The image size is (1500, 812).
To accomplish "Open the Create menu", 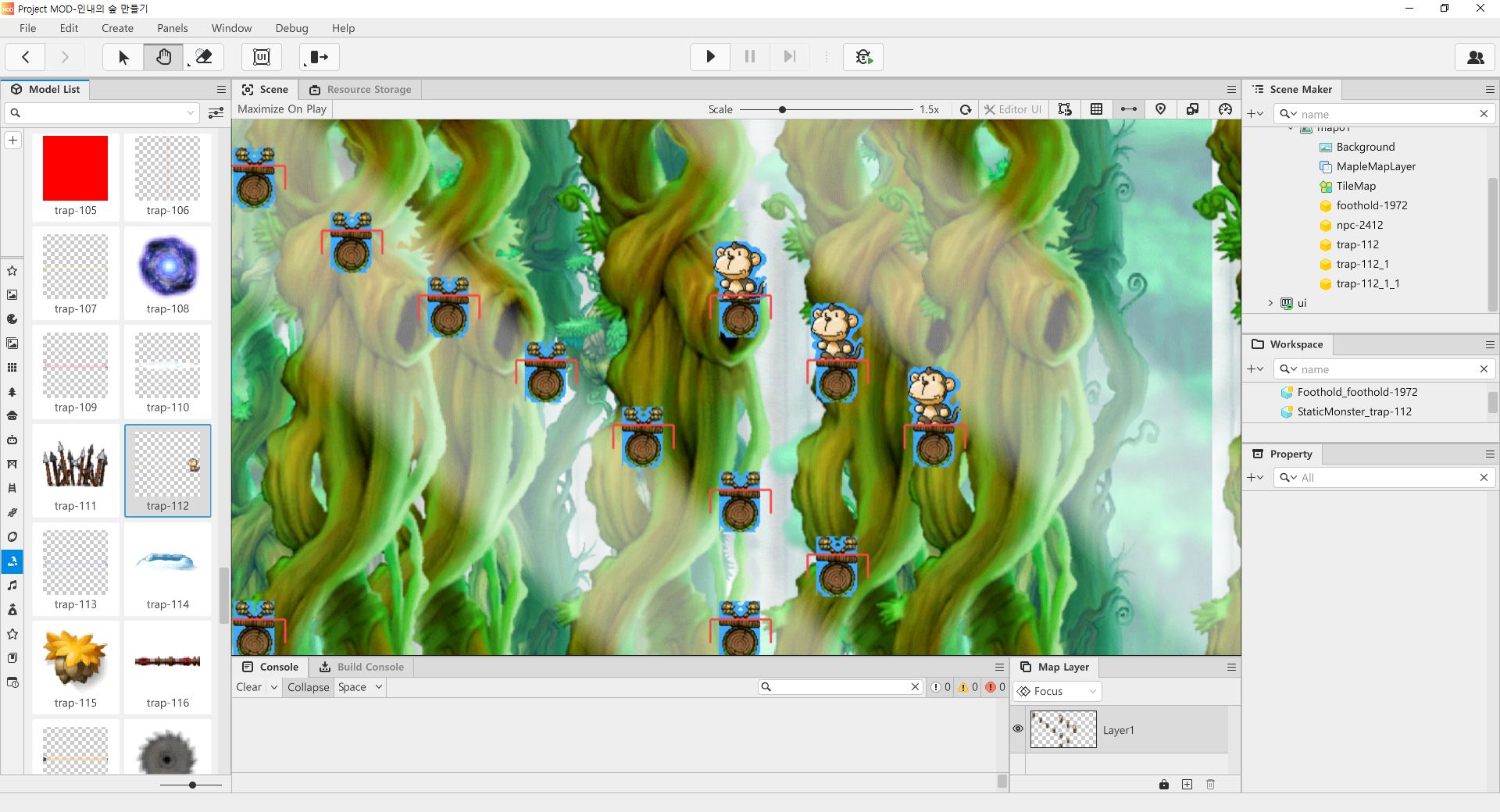I will [x=117, y=28].
